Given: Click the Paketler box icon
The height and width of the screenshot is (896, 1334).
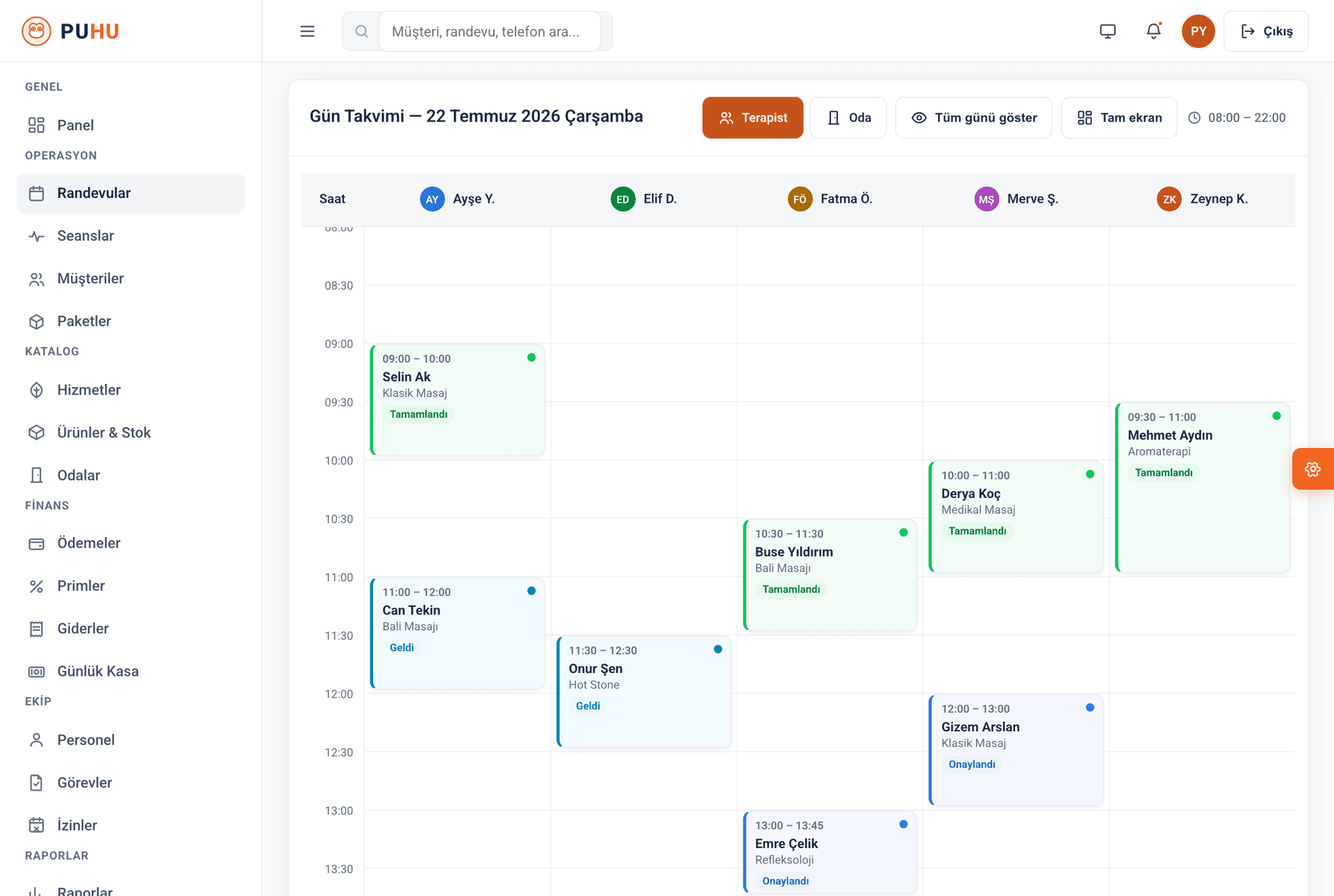Looking at the screenshot, I should (x=36, y=322).
